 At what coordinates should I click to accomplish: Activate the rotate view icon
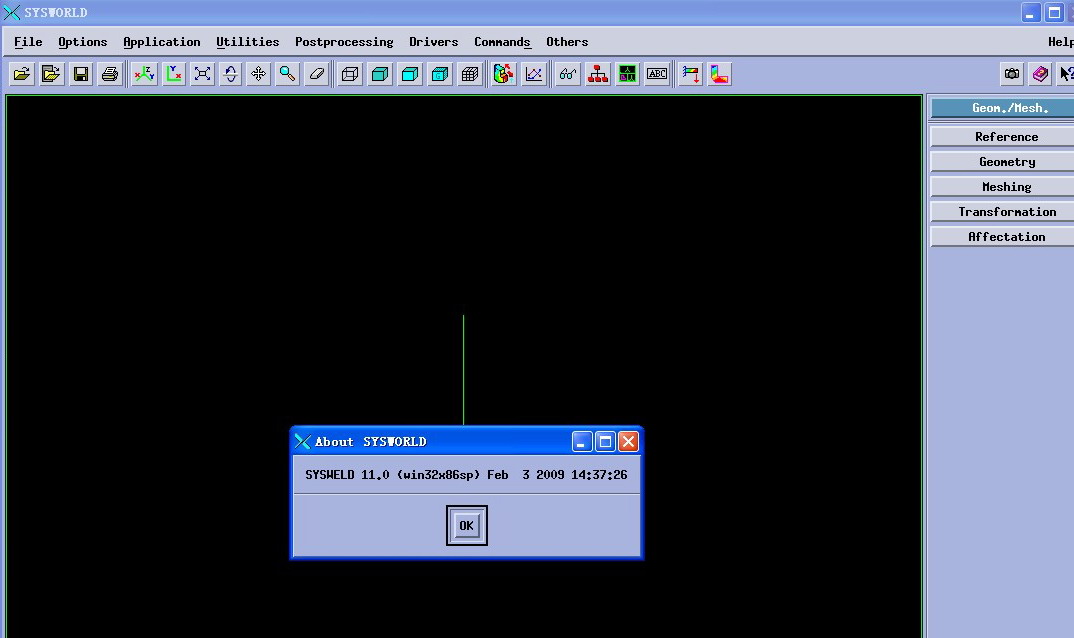pyautogui.click(x=231, y=74)
